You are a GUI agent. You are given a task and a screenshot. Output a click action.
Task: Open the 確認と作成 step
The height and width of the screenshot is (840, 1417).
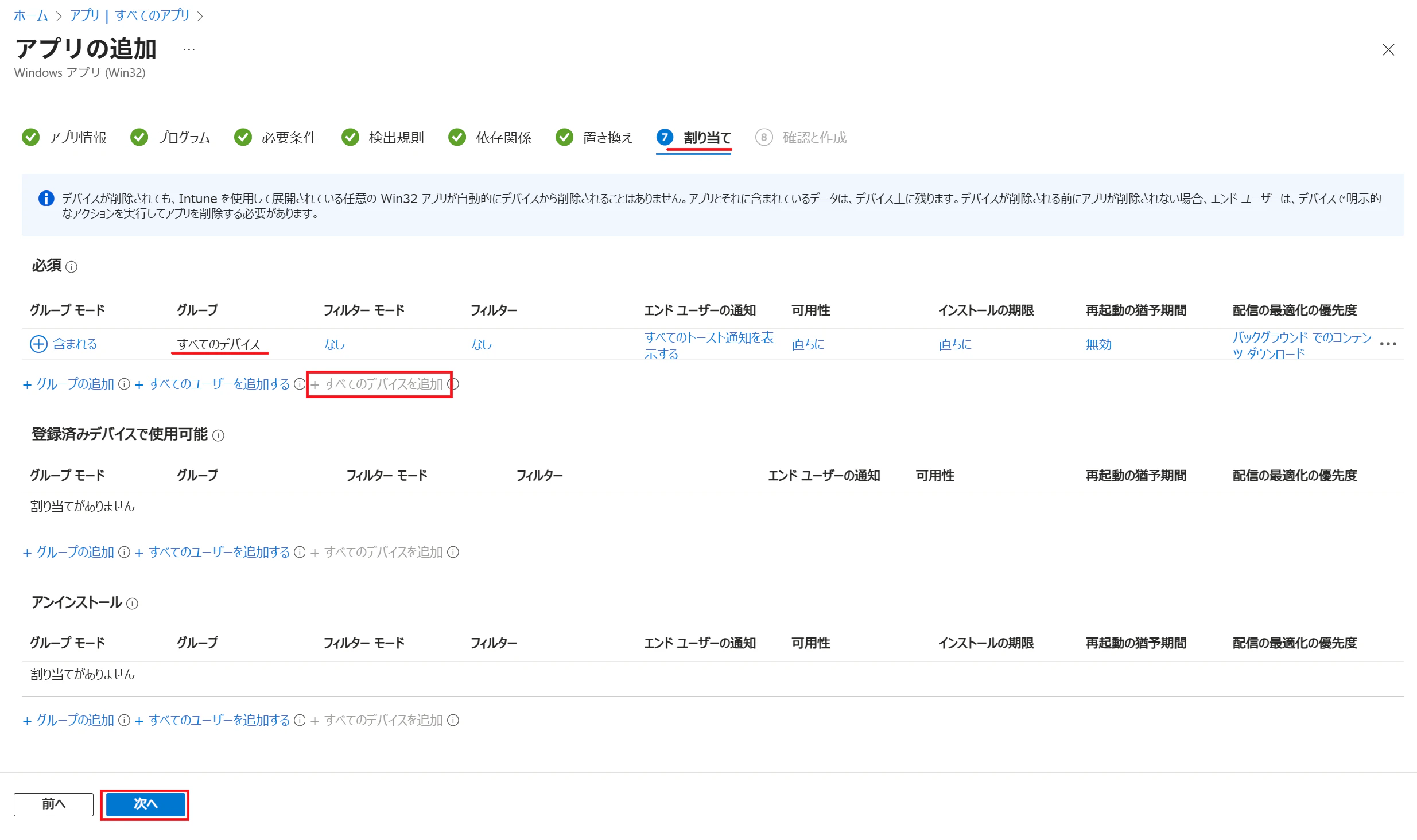point(801,138)
